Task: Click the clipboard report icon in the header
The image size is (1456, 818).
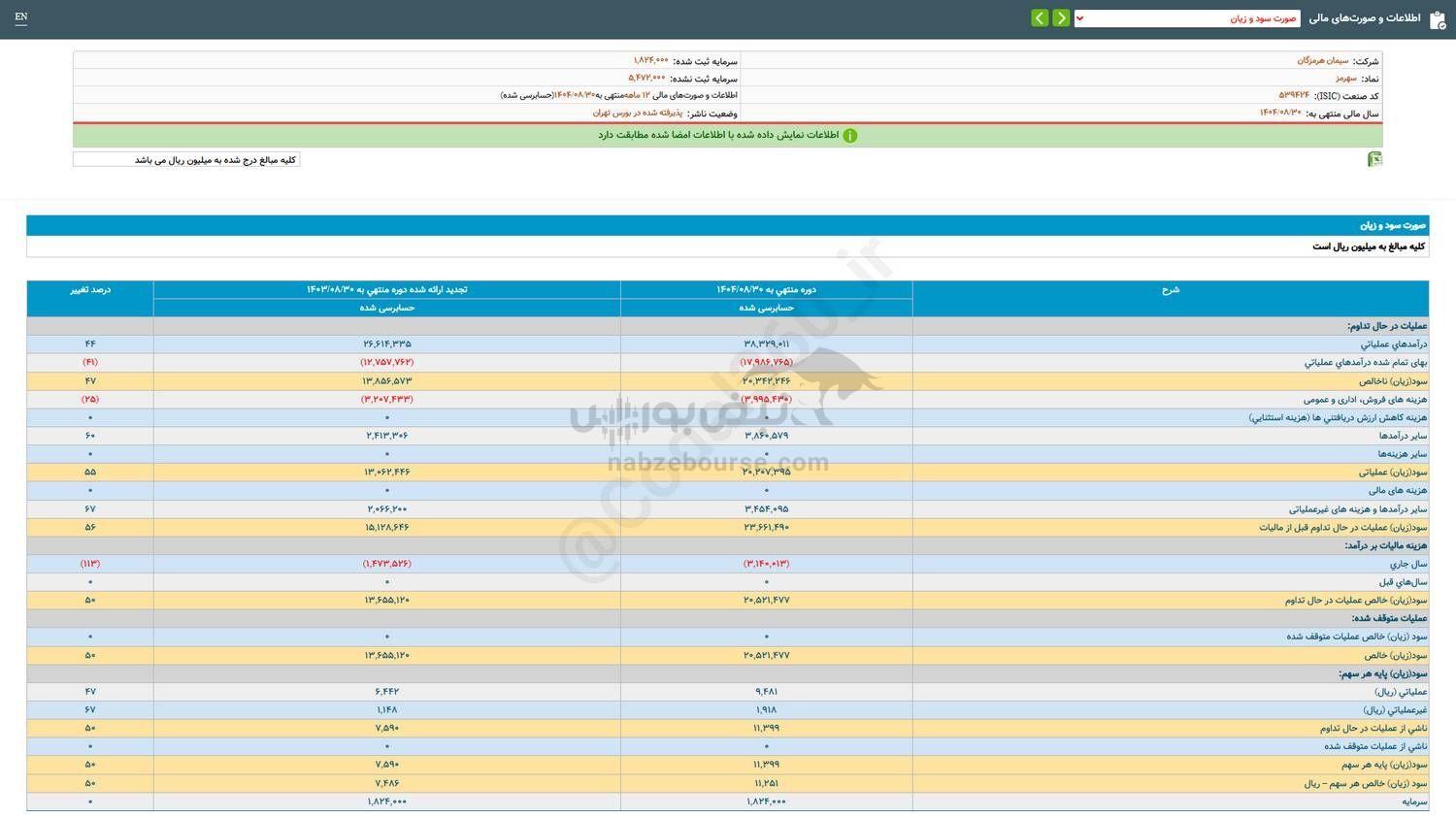Action: 1438,18
